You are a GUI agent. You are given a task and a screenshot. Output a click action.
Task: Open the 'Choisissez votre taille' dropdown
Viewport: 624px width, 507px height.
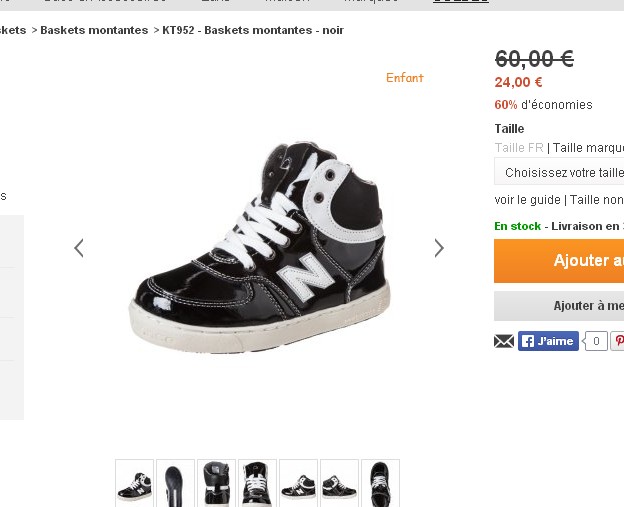coord(560,172)
